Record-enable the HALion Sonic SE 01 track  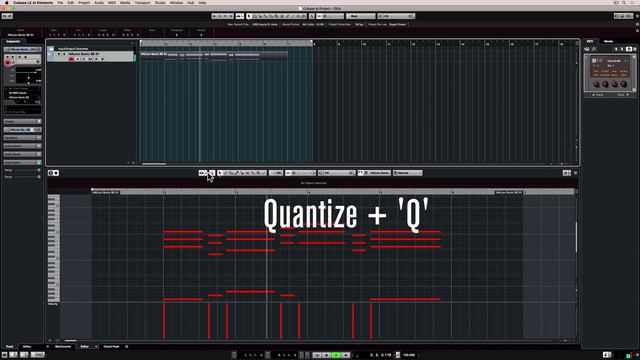coord(71,59)
